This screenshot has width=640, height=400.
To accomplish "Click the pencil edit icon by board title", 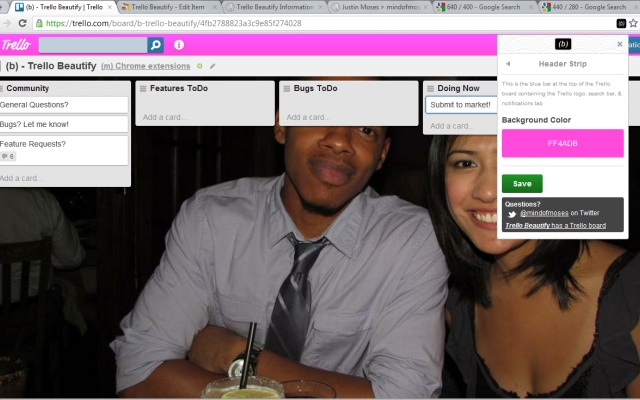I will tap(212, 66).
